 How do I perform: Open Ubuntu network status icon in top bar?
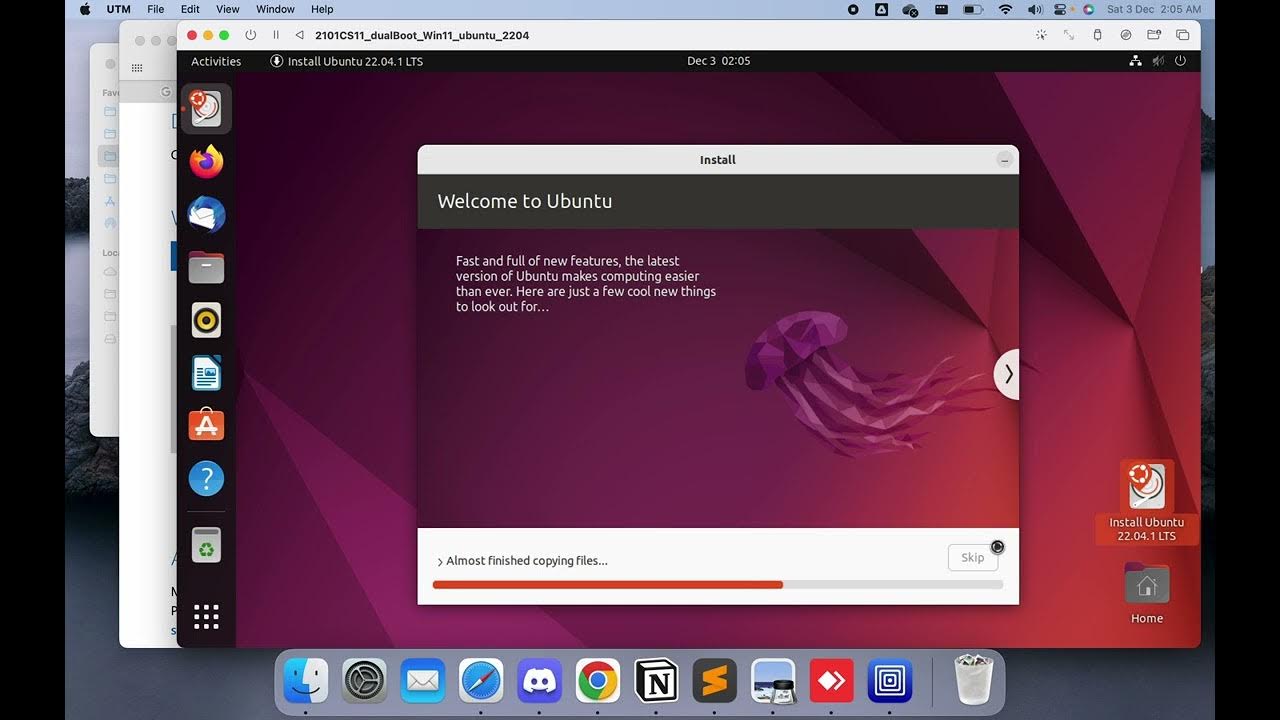pos(1135,61)
